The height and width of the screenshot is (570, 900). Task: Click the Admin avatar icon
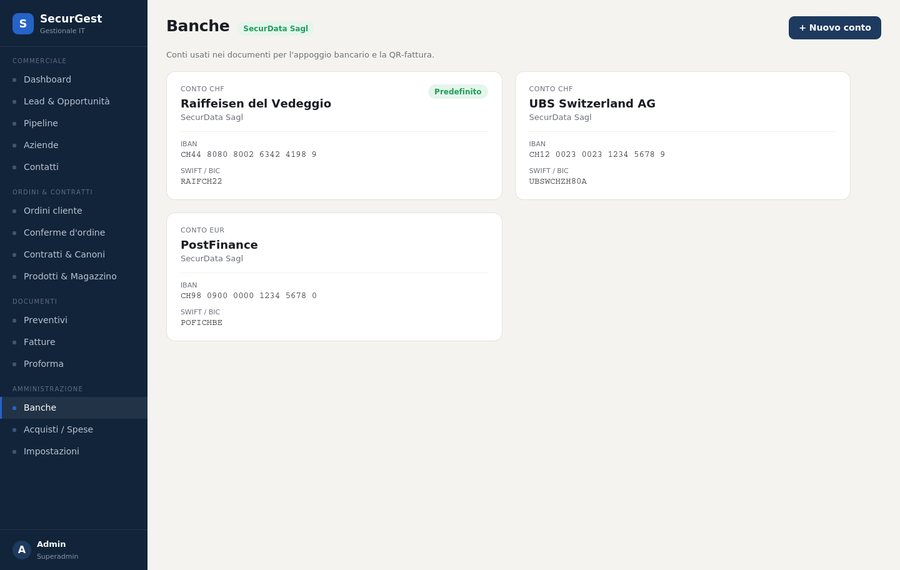click(x=22, y=549)
